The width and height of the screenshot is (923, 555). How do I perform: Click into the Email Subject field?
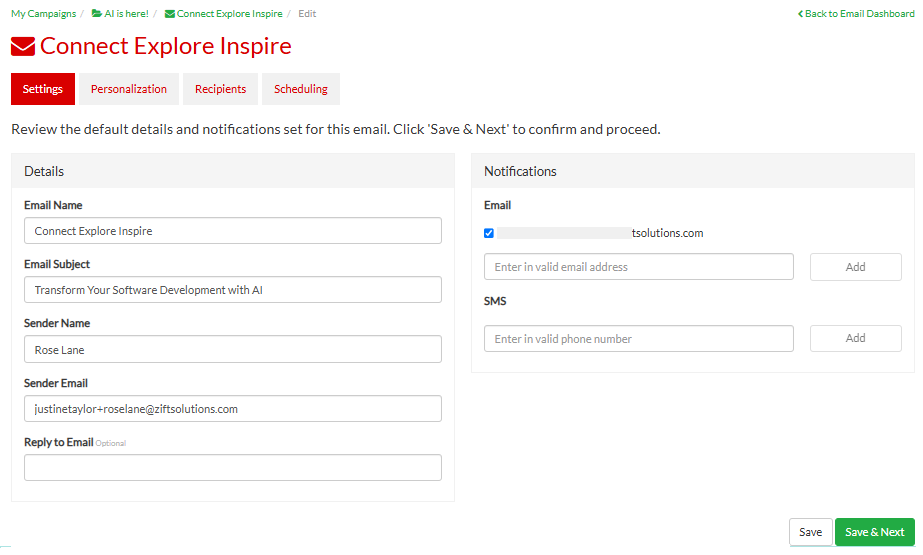click(x=233, y=290)
